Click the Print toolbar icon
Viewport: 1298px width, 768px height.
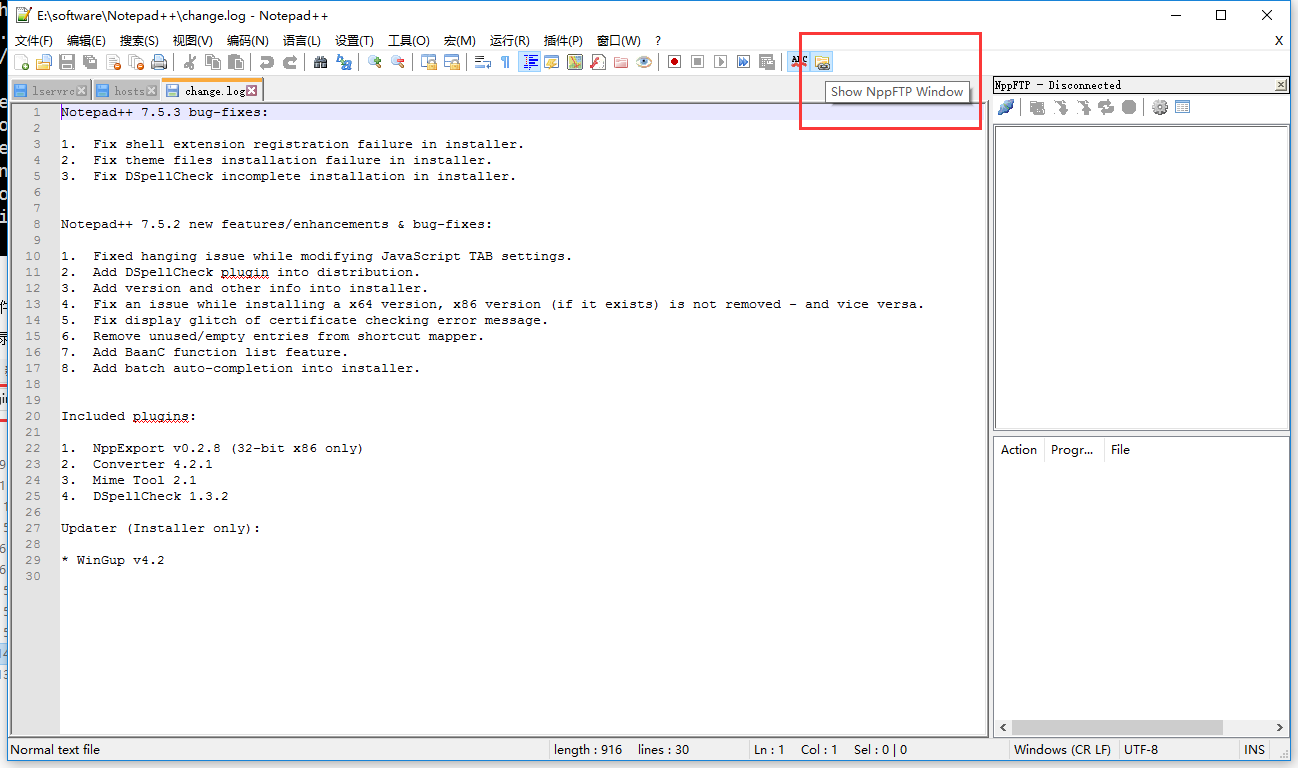point(159,62)
